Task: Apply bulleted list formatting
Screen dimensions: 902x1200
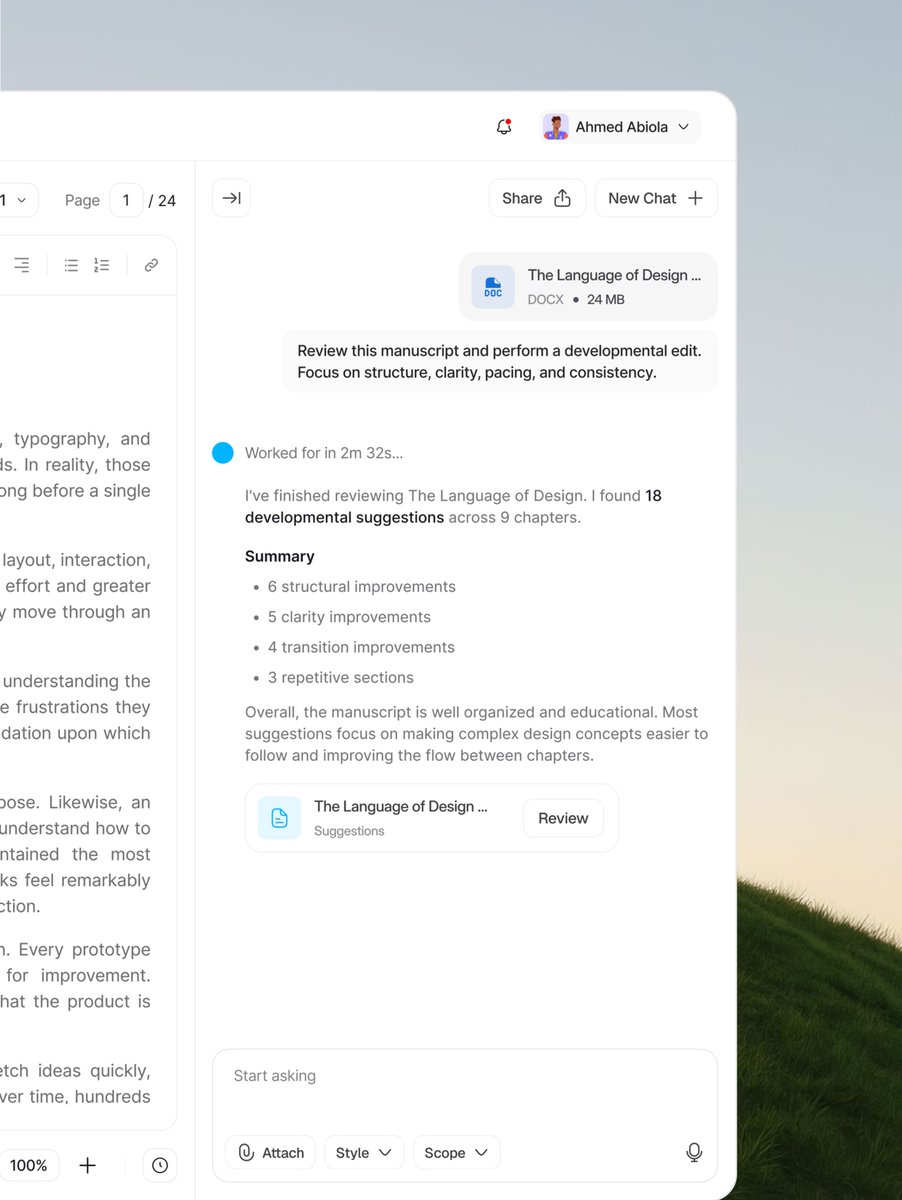Action: click(71, 265)
